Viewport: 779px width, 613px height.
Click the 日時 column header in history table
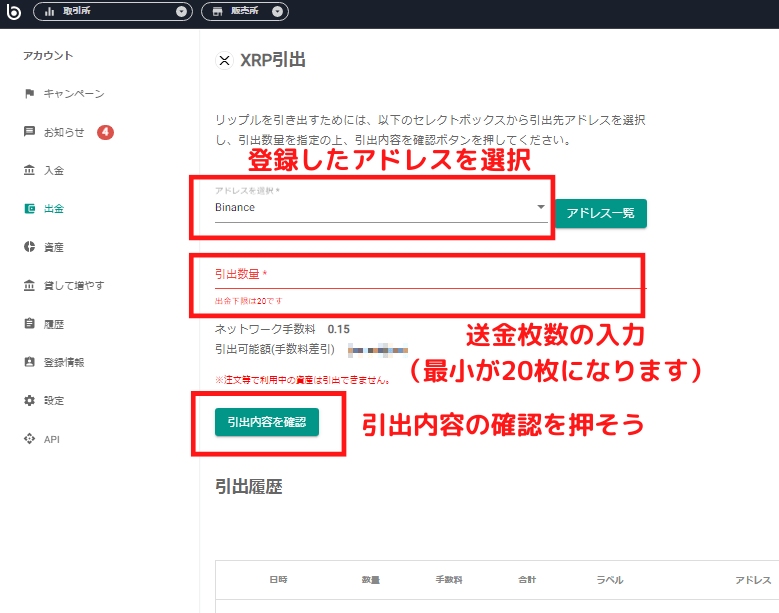[278, 580]
